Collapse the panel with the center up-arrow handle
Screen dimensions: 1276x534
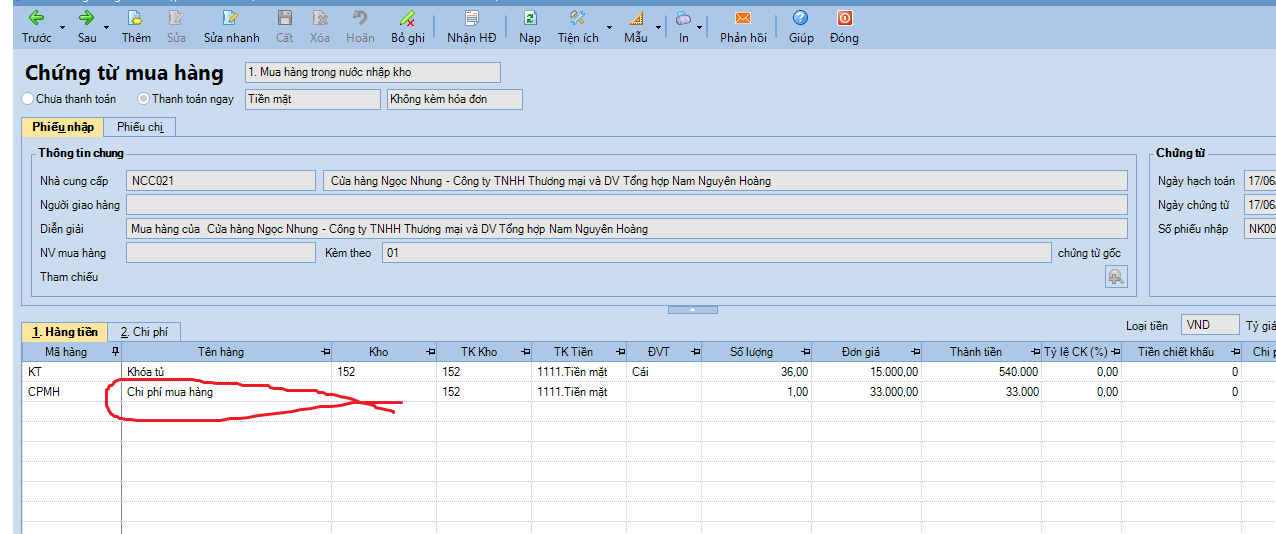(692, 310)
